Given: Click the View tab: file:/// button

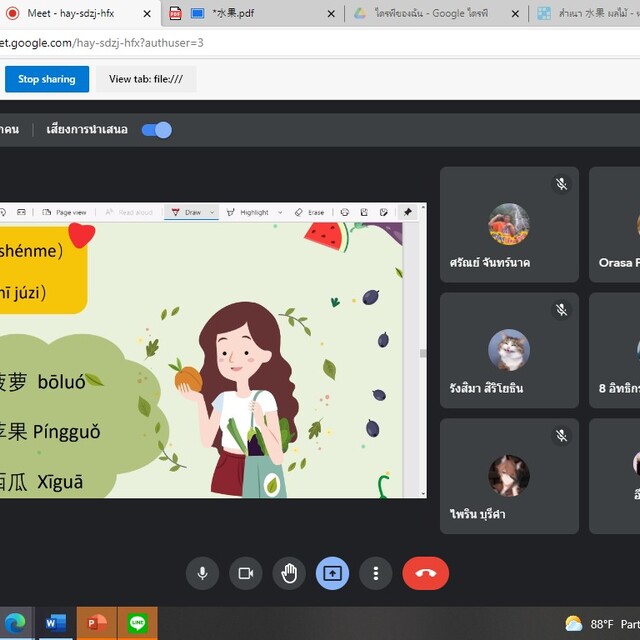Looking at the screenshot, I should point(146,79).
